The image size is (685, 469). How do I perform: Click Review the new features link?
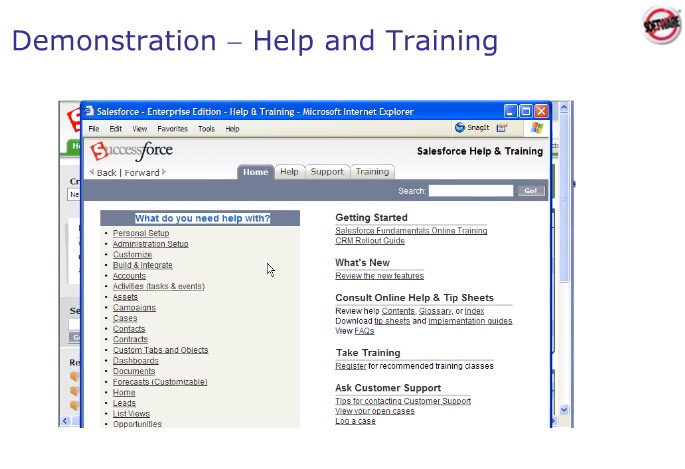[x=379, y=275]
